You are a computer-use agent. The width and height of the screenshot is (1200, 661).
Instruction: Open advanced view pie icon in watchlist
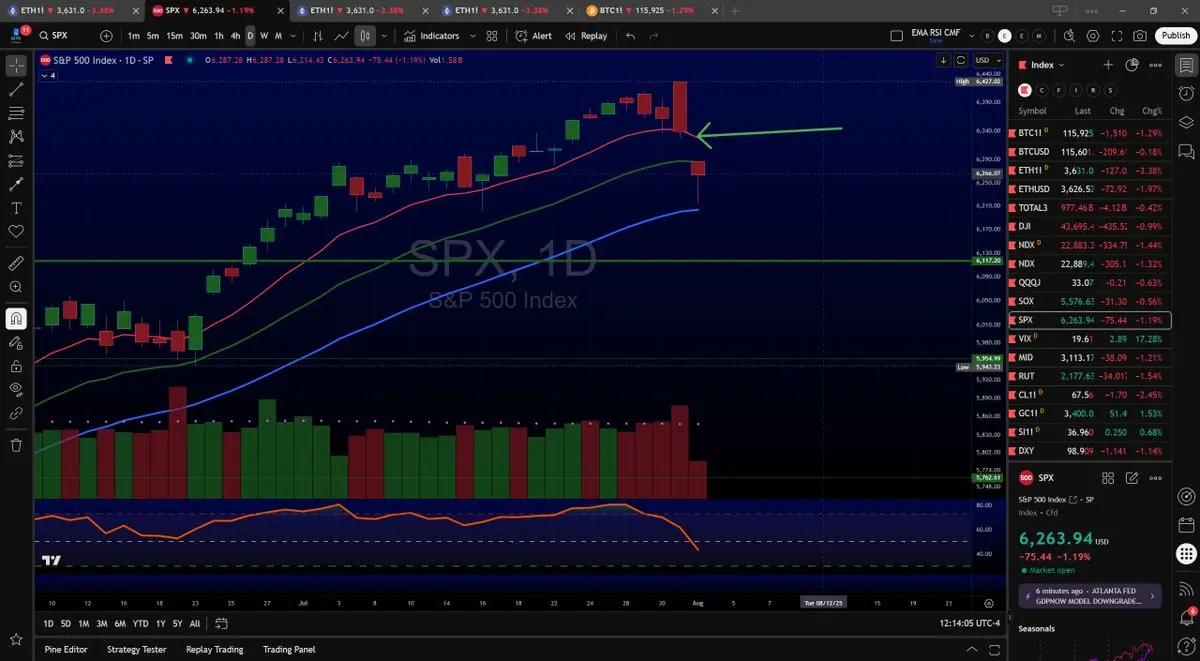pyautogui.click(x=1132, y=65)
